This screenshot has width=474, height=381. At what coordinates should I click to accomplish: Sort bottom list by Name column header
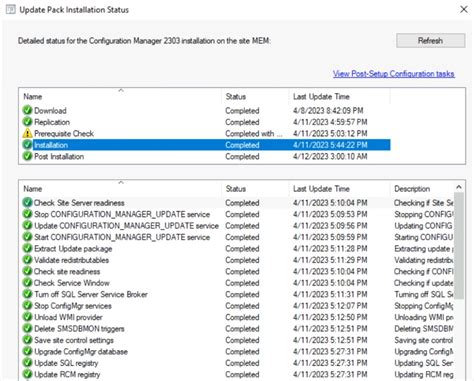[x=120, y=189]
